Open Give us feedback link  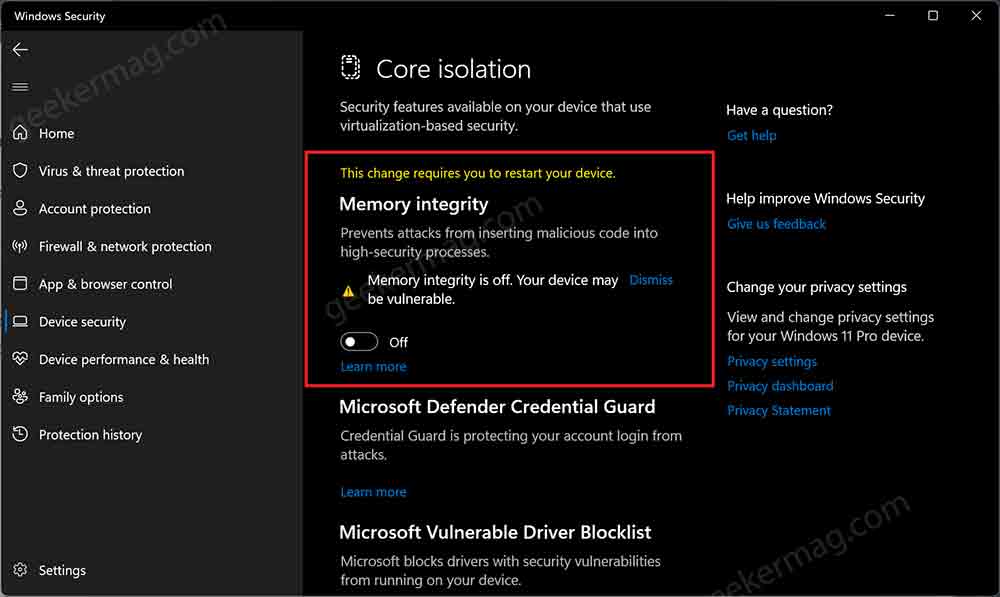pos(776,224)
